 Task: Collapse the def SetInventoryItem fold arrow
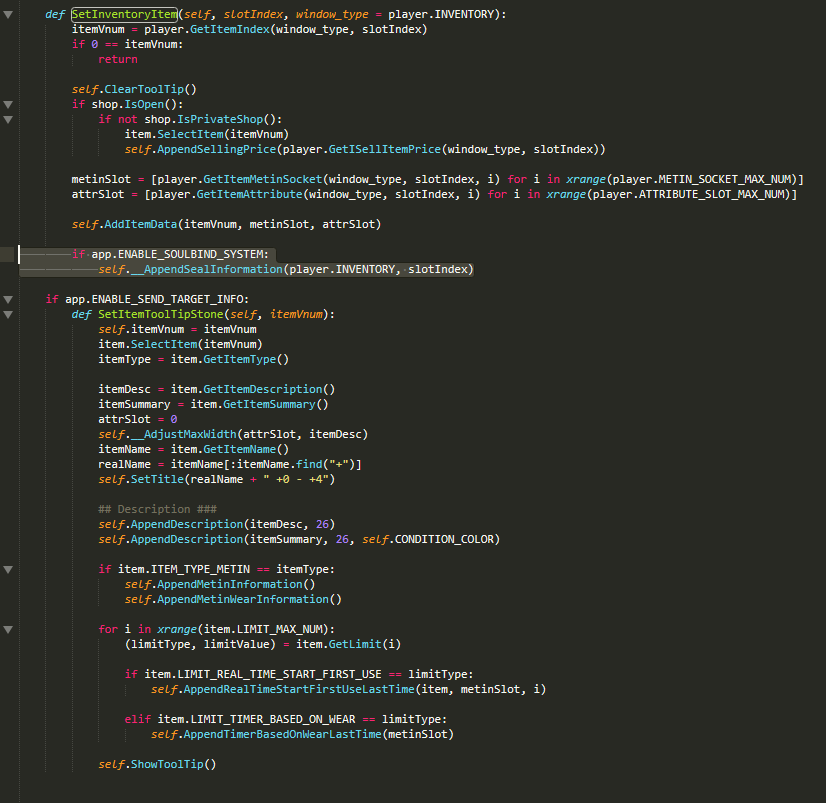[8, 15]
